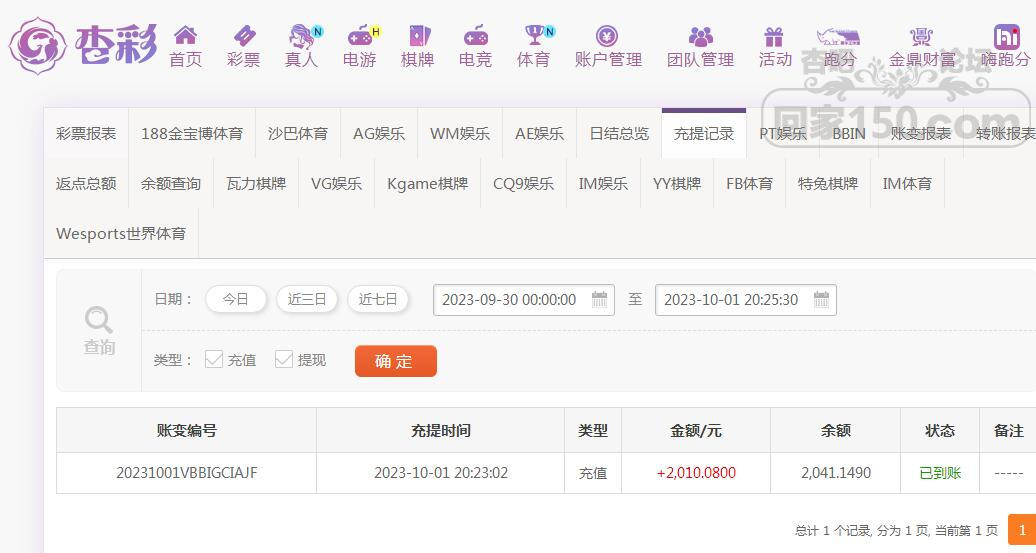Switch to the 余额查询 tab

(x=170, y=184)
